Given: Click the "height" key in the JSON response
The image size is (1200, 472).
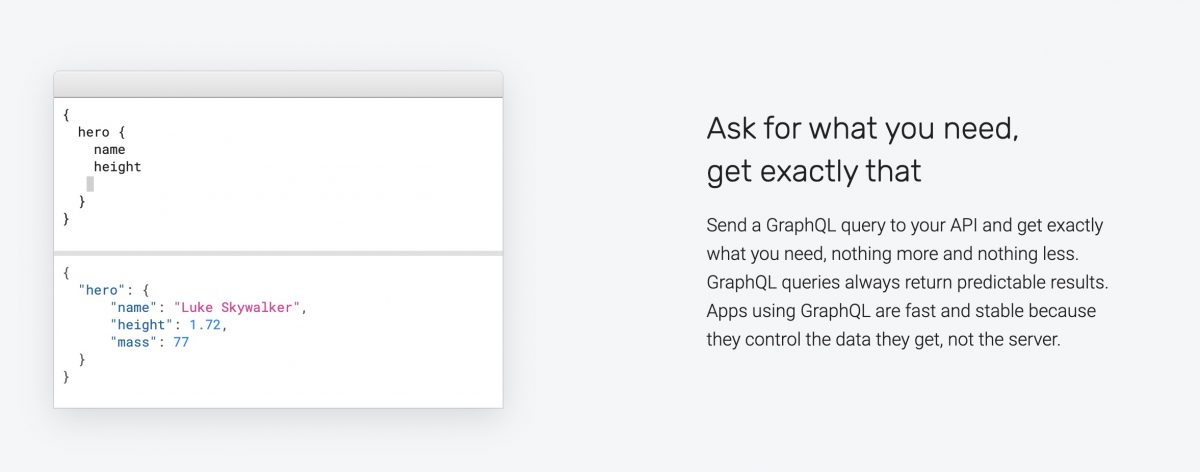Looking at the screenshot, I should (142, 324).
